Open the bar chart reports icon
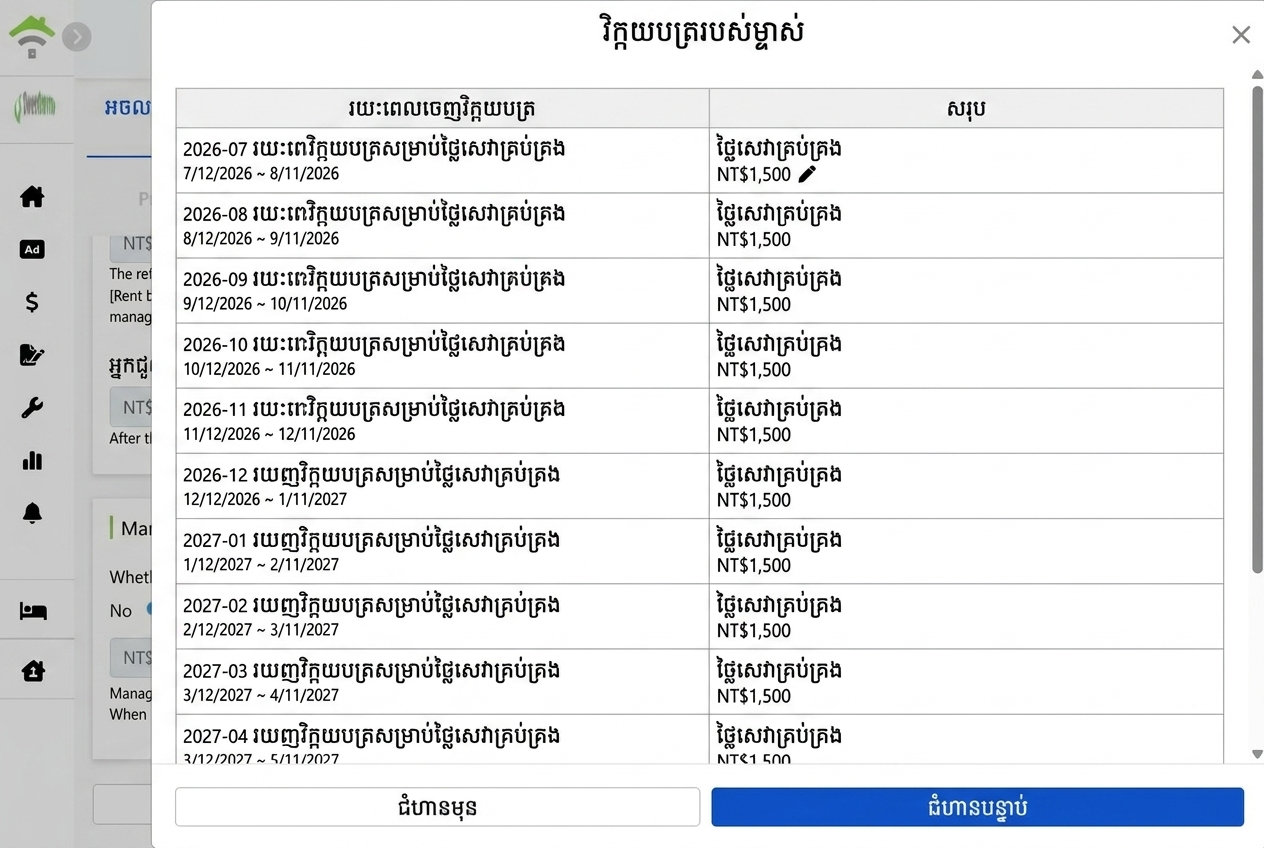 pos(32,460)
